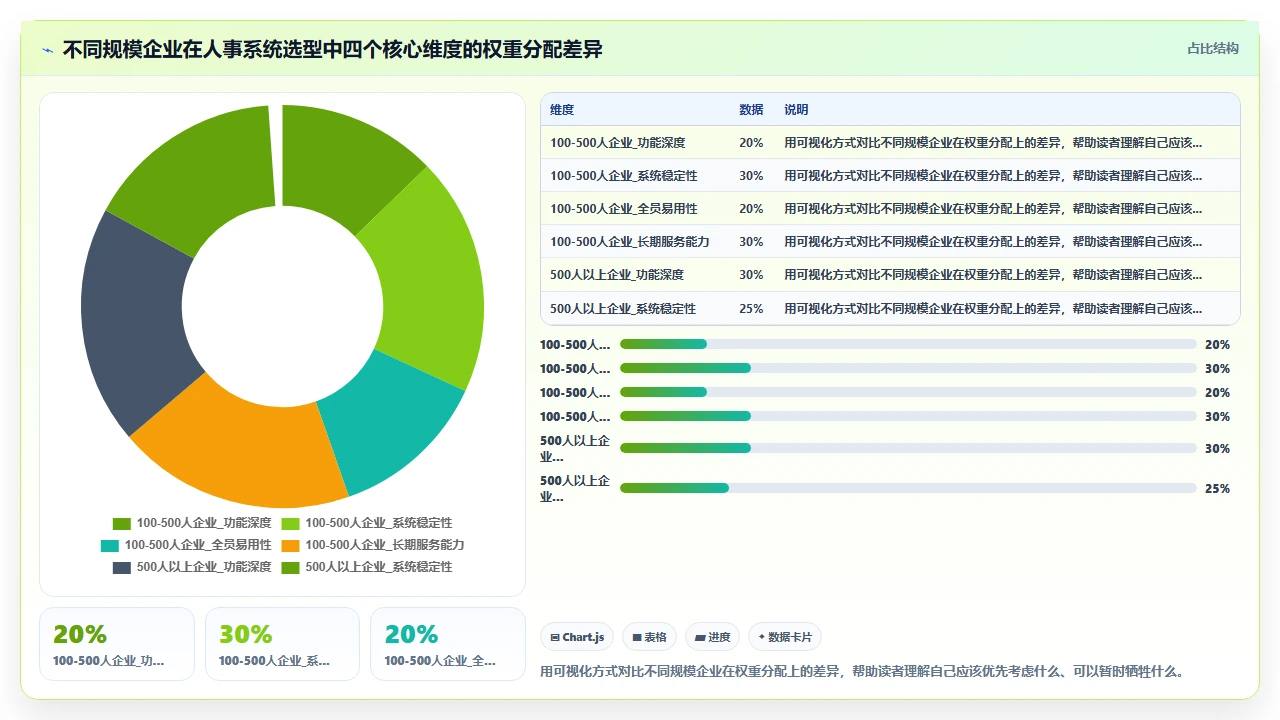Select table cell 100-500人企业_功能深度
Image resolution: width=1280 pixels, height=720 pixels.
coord(618,143)
